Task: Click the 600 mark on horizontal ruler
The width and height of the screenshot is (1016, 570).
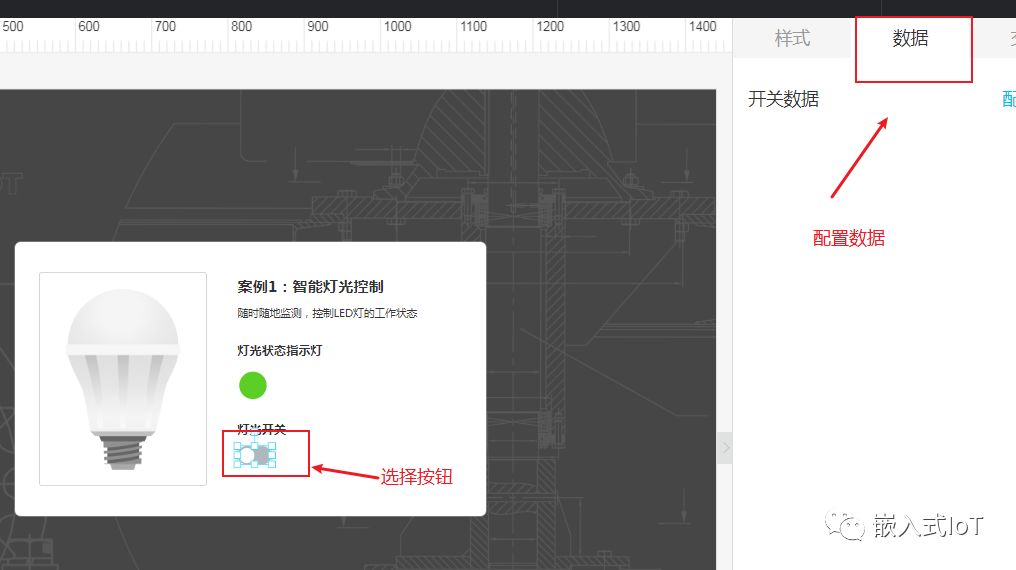Action: pyautogui.click(x=89, y=27)
